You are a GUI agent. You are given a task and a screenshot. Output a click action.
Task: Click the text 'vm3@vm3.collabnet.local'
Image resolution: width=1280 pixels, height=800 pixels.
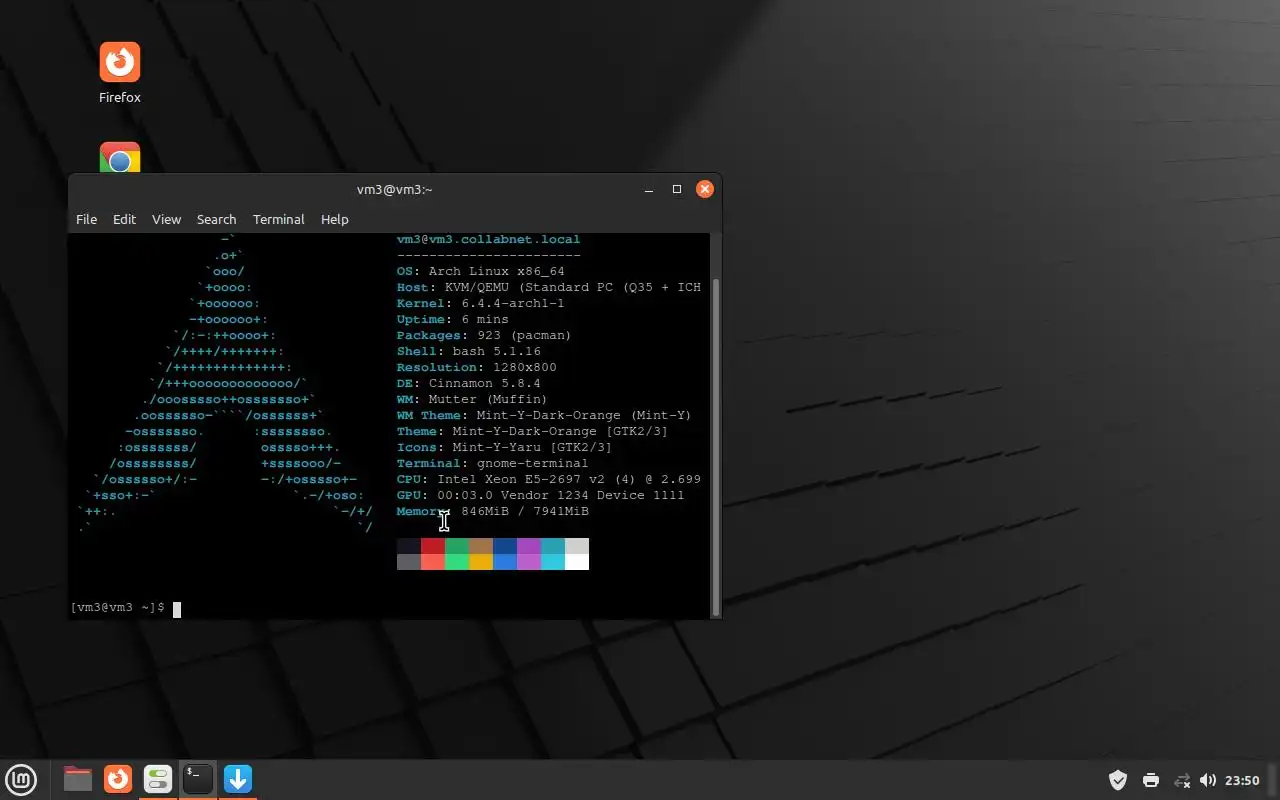click(x=488, y=239)
